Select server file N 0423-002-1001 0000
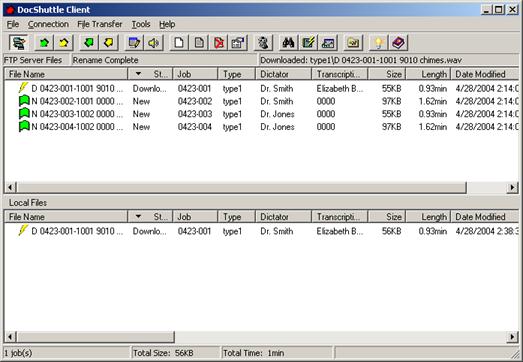The height and width of the screenshot is (362, 523). point(77,101)
